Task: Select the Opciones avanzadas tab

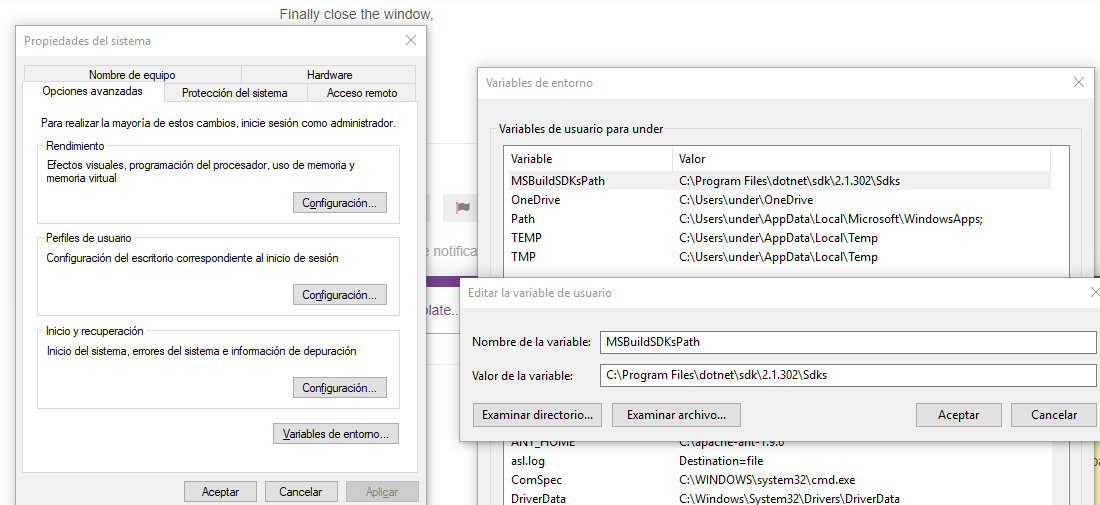Action: tap(93, 91)
